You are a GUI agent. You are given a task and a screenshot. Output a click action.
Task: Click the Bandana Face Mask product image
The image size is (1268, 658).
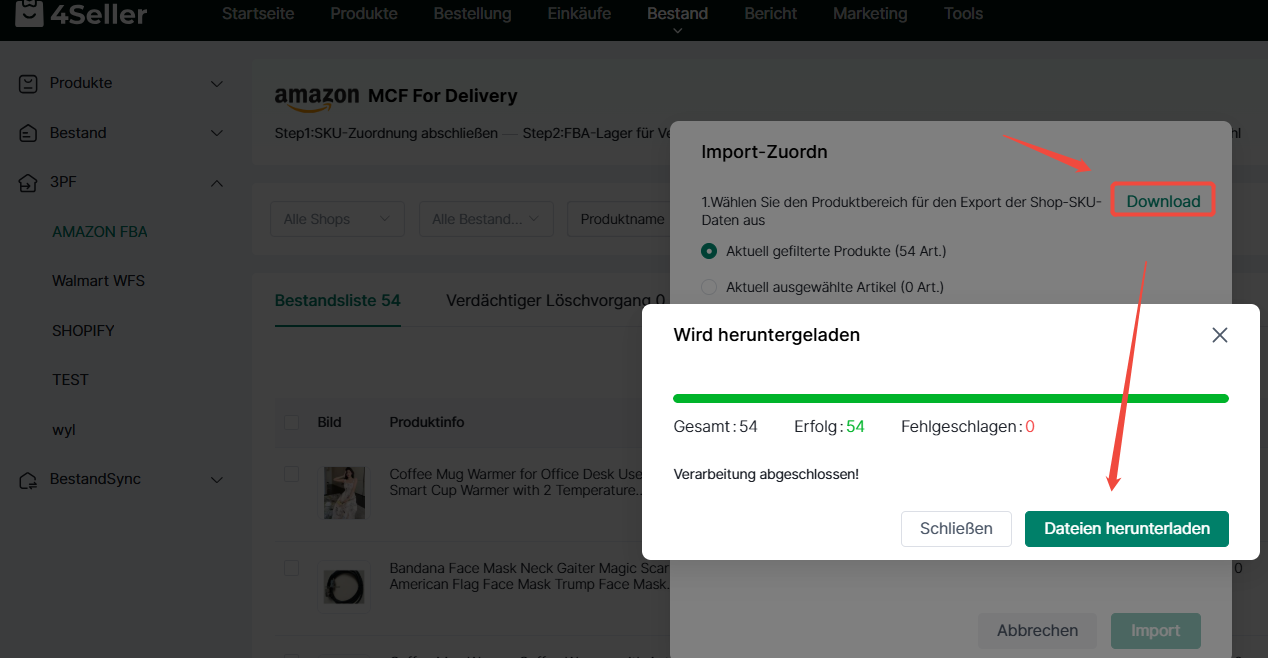[x=344, y=586]
